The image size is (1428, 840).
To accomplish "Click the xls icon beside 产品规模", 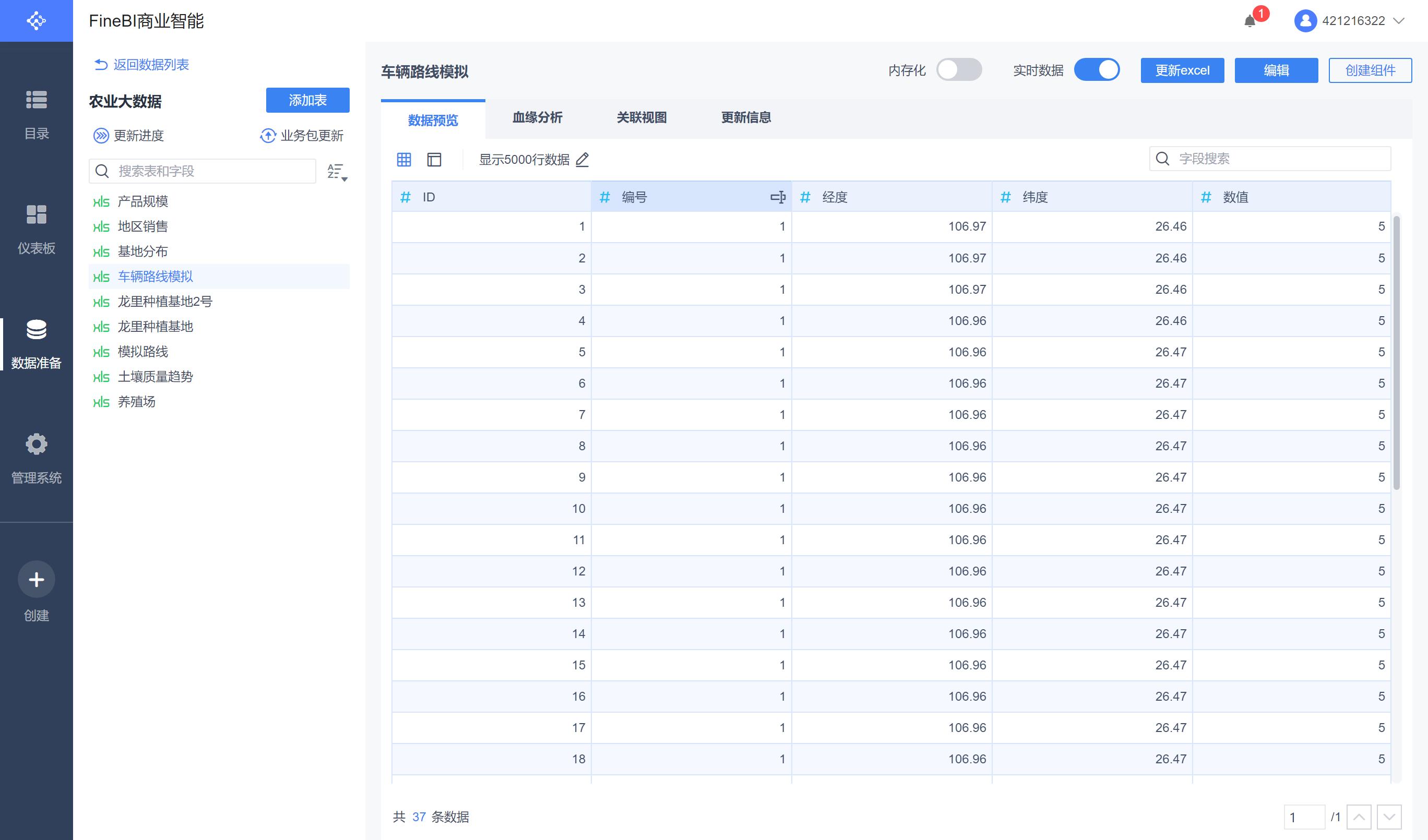I will (101, 201).
